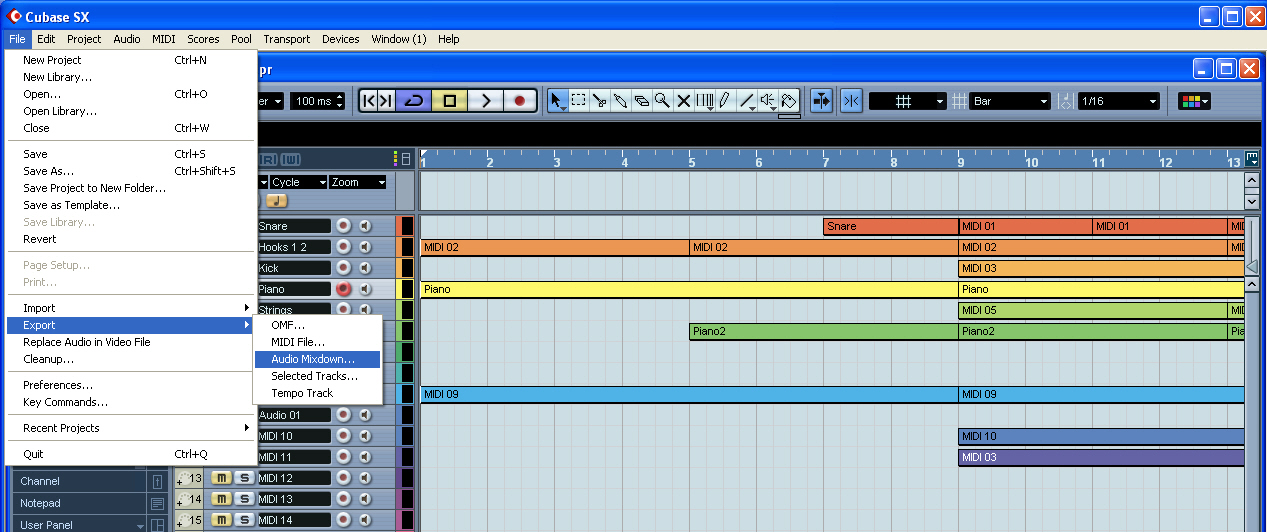Screen dimensions: 1267x532
Task: Select the Play speaker tool
Action: point(767,101)
